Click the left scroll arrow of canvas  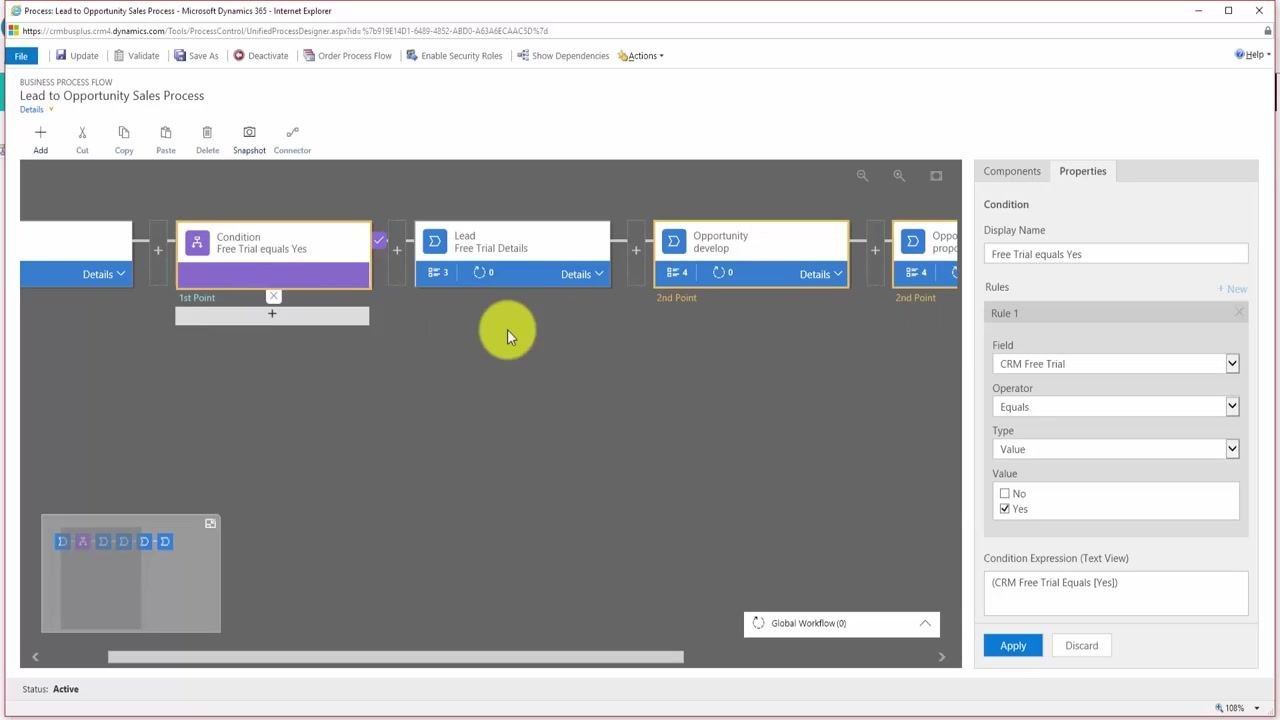pos(35,657)
